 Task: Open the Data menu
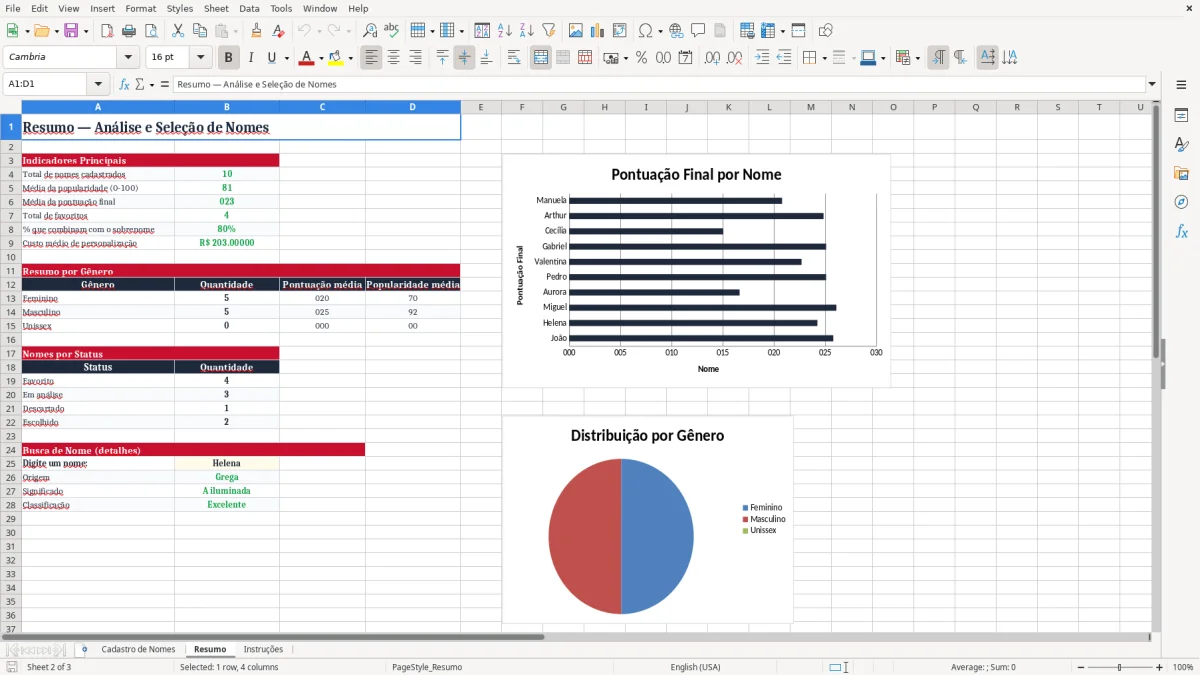coord(249,8)
